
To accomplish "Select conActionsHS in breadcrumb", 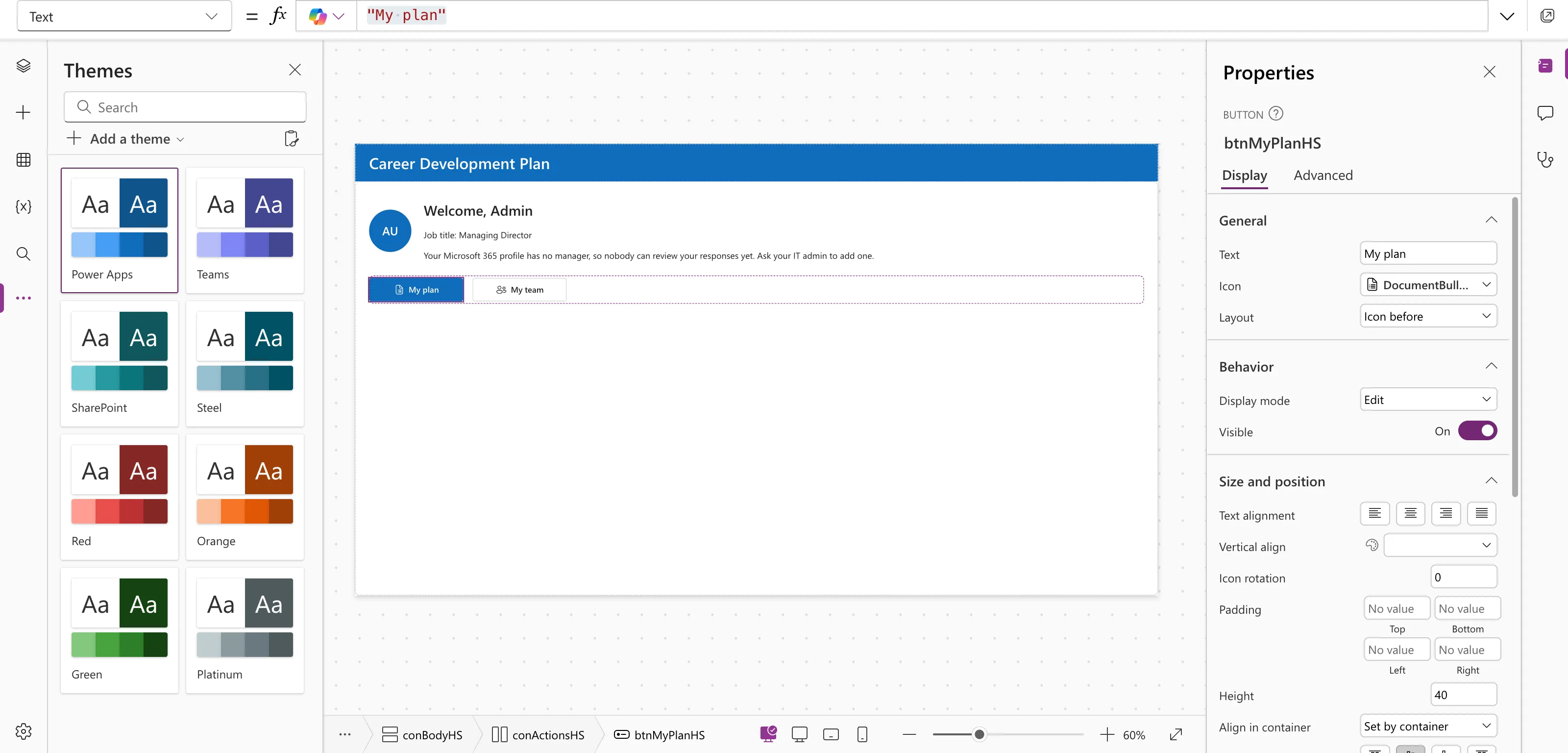I will pos(538,734).
